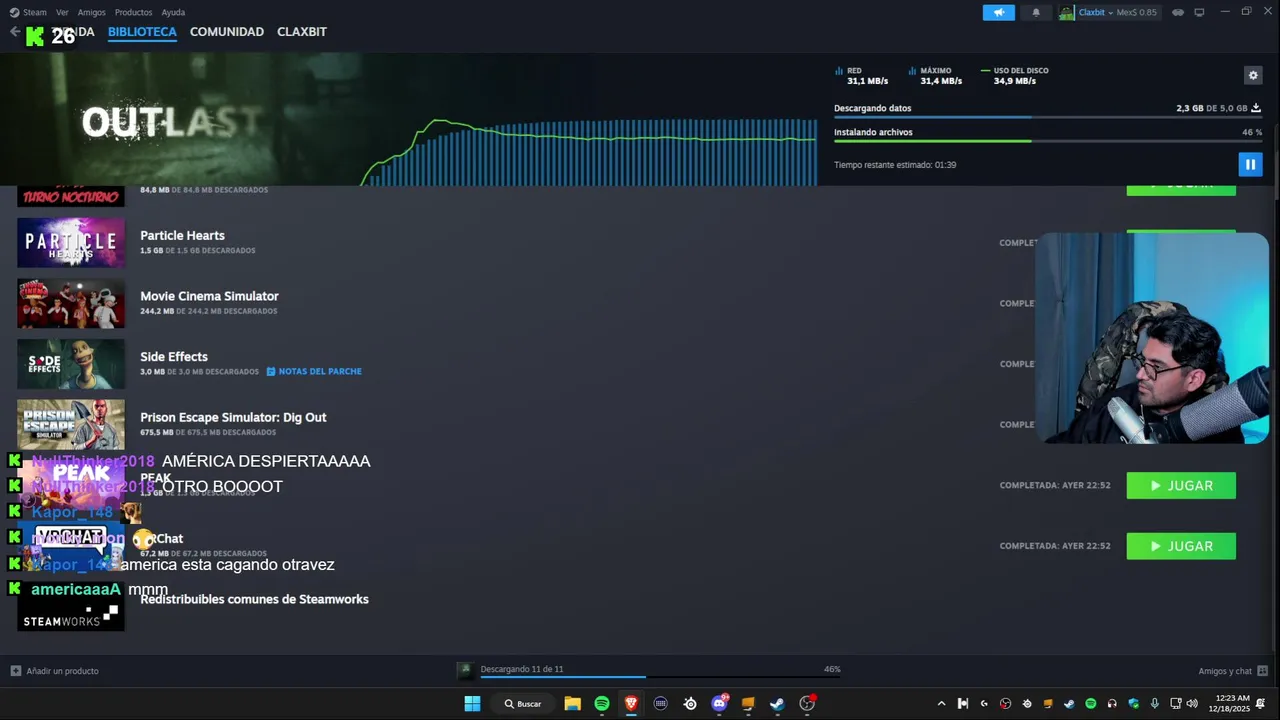
Task: Open the Prison Escape Simulator thumbnail
Action: tap(71, 424)
